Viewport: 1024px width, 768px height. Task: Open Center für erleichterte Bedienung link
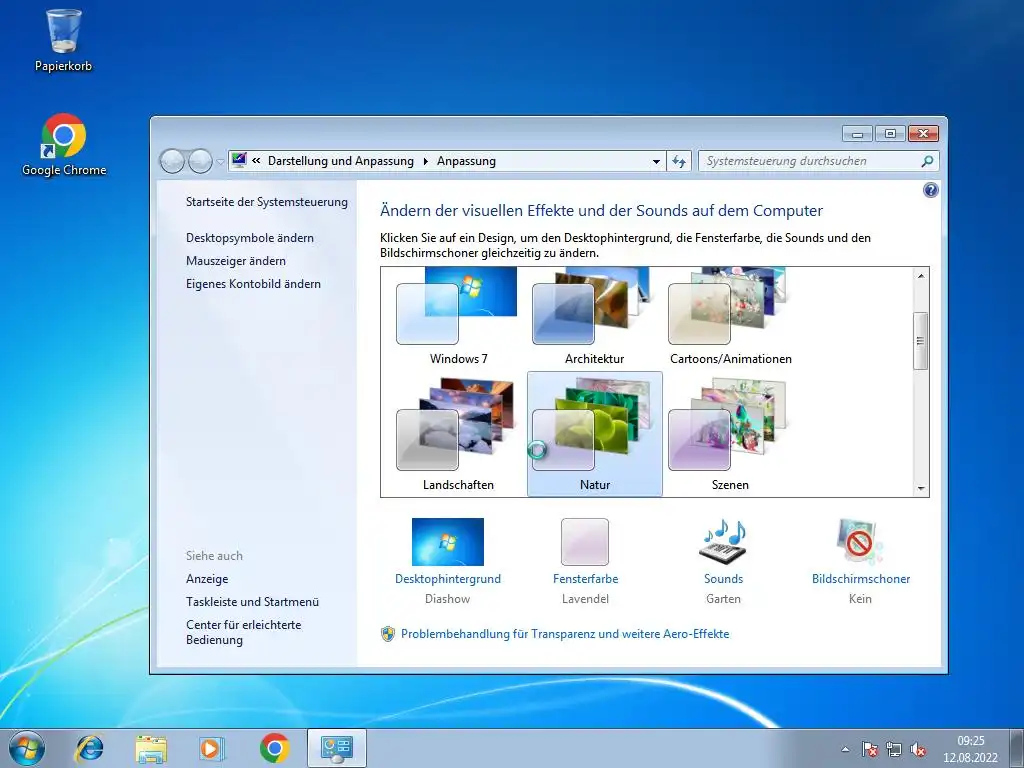[x=244, y=632]
